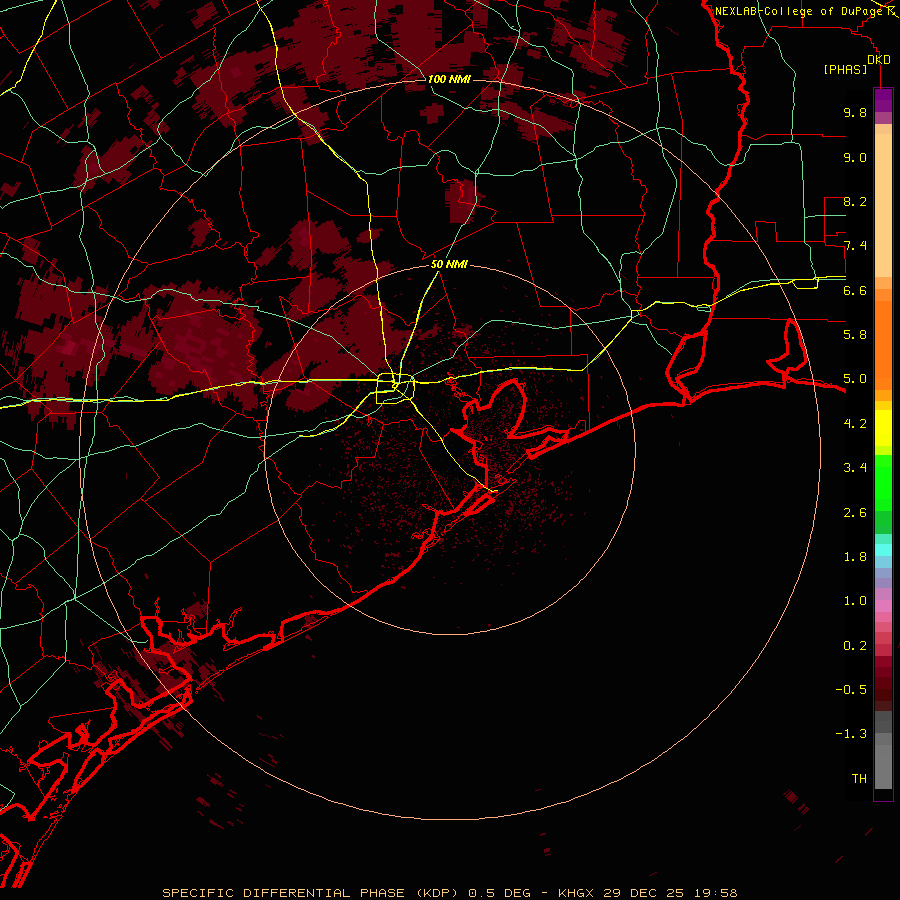Click the [PHAS] unit label

click(x=845, y=70)
